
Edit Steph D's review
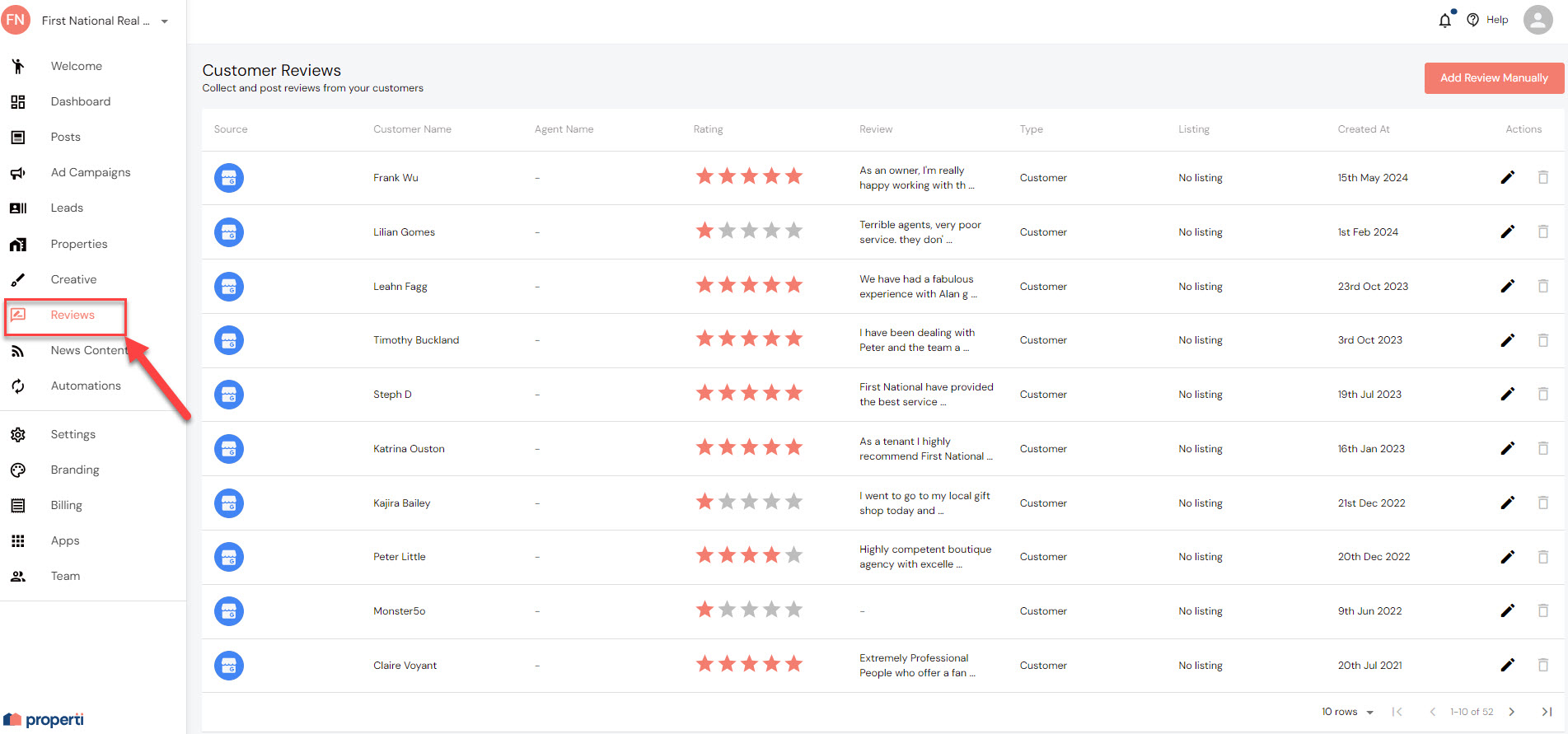click(x=1507, y=394)
